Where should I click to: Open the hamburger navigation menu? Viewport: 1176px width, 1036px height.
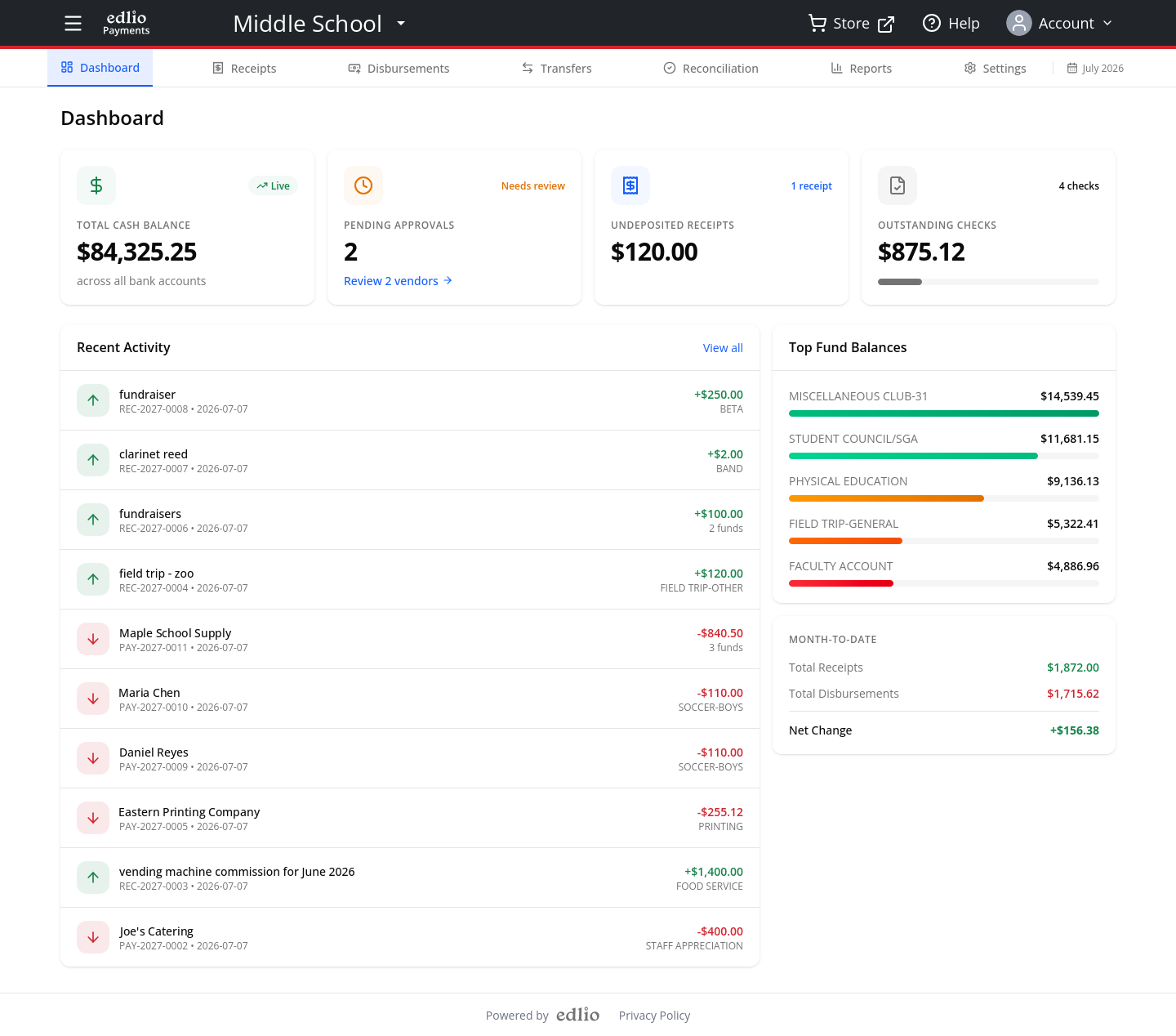(x=73, y=24)
